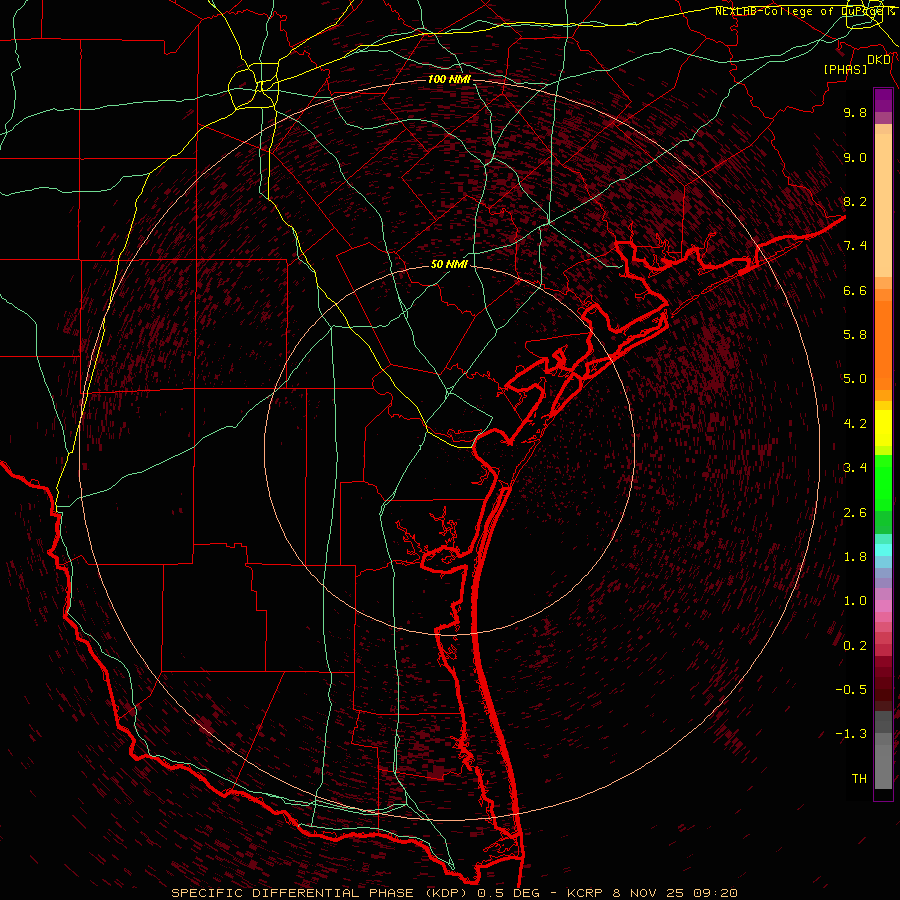
Task: Click the KCRP station ID in the caption
Action: click(x=584, y=893)
